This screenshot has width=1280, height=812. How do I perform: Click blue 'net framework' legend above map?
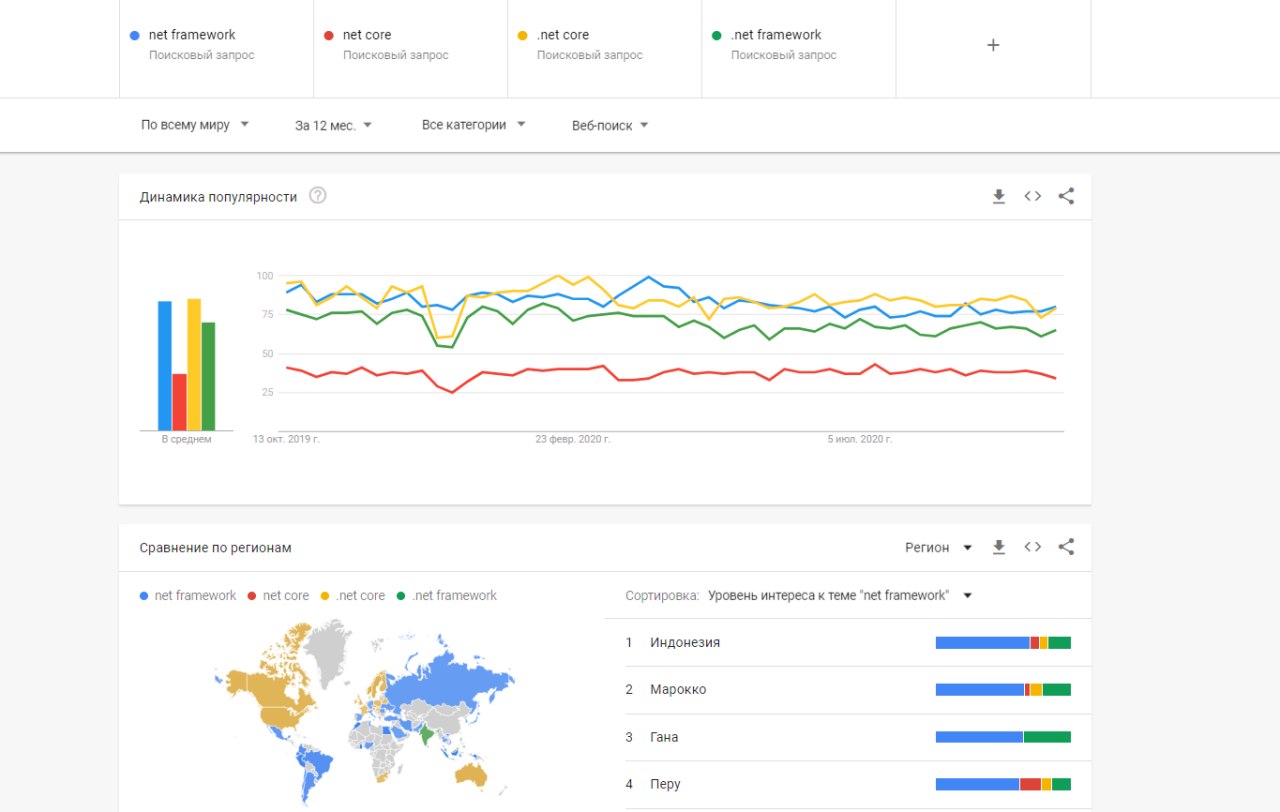pyautogui.click(x=188, y=595)
